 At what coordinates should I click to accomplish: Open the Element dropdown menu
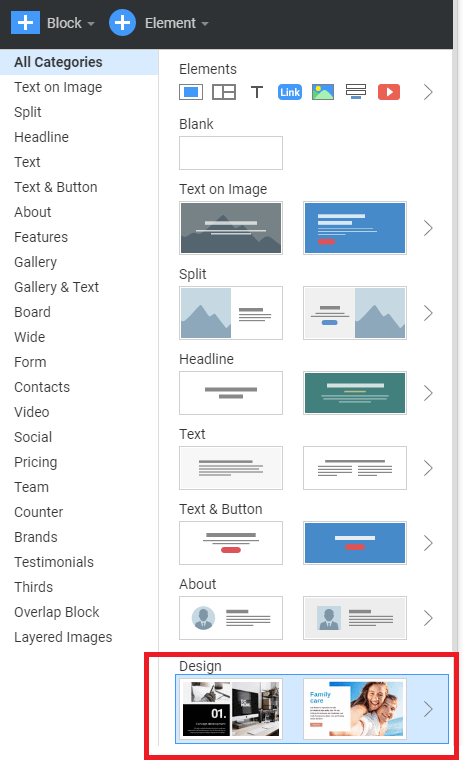177,23
